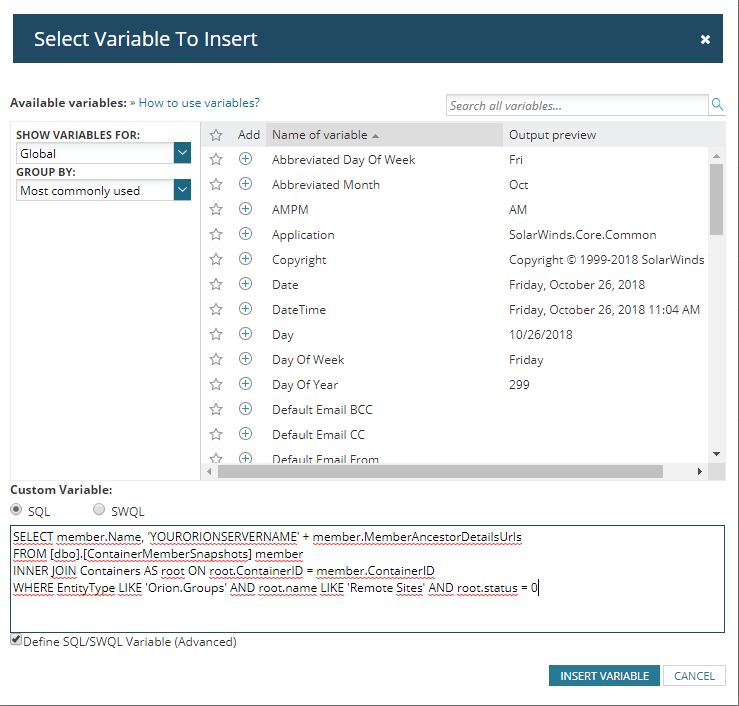This screenshot has height=706, width=739.
Task: Star the Day Of Year variable
Action: pos(216,384)
